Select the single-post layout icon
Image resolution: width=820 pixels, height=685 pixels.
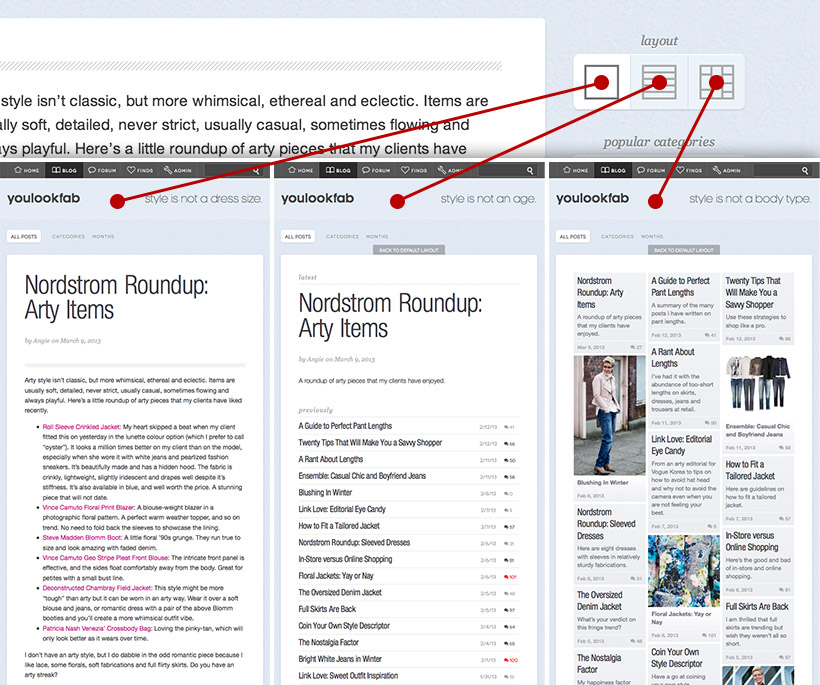pyautogui.click(x=600, y=82)
